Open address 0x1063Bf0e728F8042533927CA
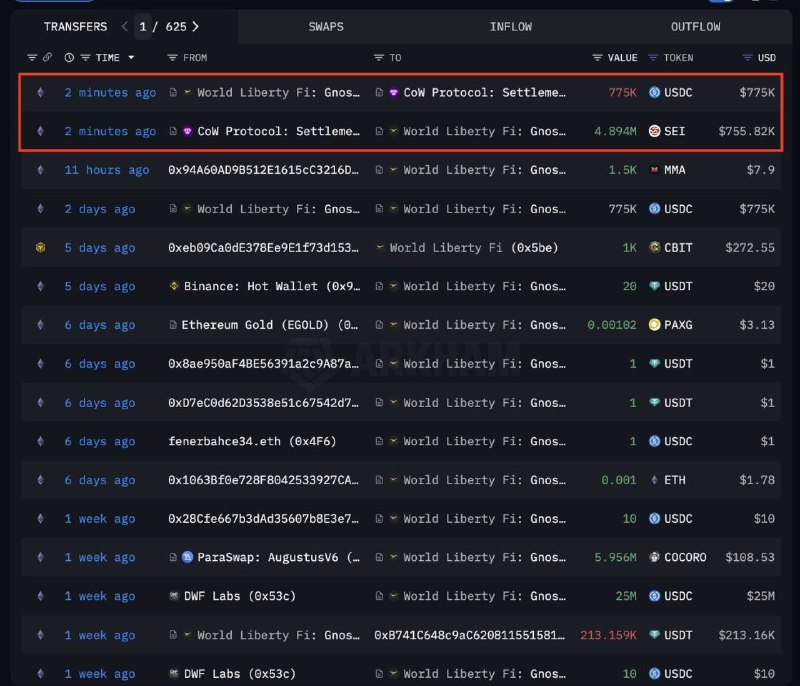 (264, 480)
